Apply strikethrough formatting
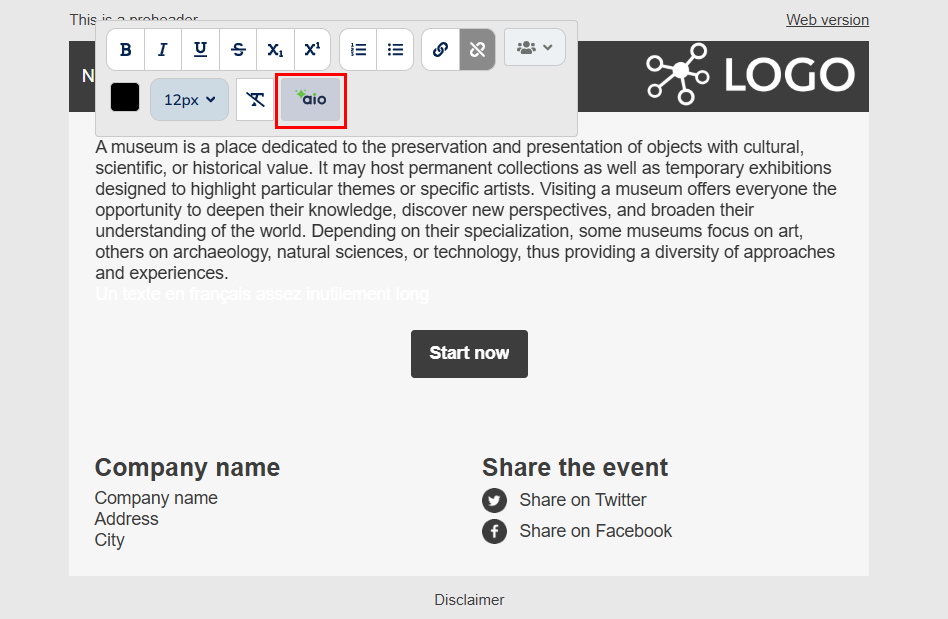948x619 pixels. point(238,50)
